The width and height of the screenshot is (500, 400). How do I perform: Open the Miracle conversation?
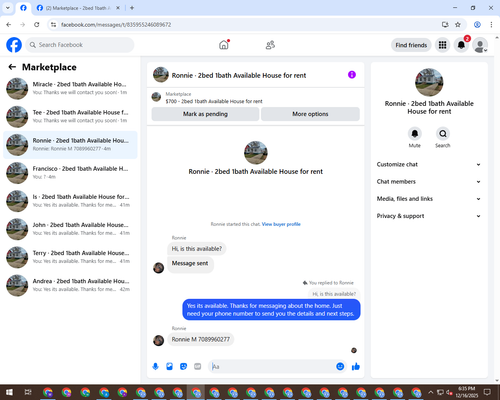coord(70,89)
